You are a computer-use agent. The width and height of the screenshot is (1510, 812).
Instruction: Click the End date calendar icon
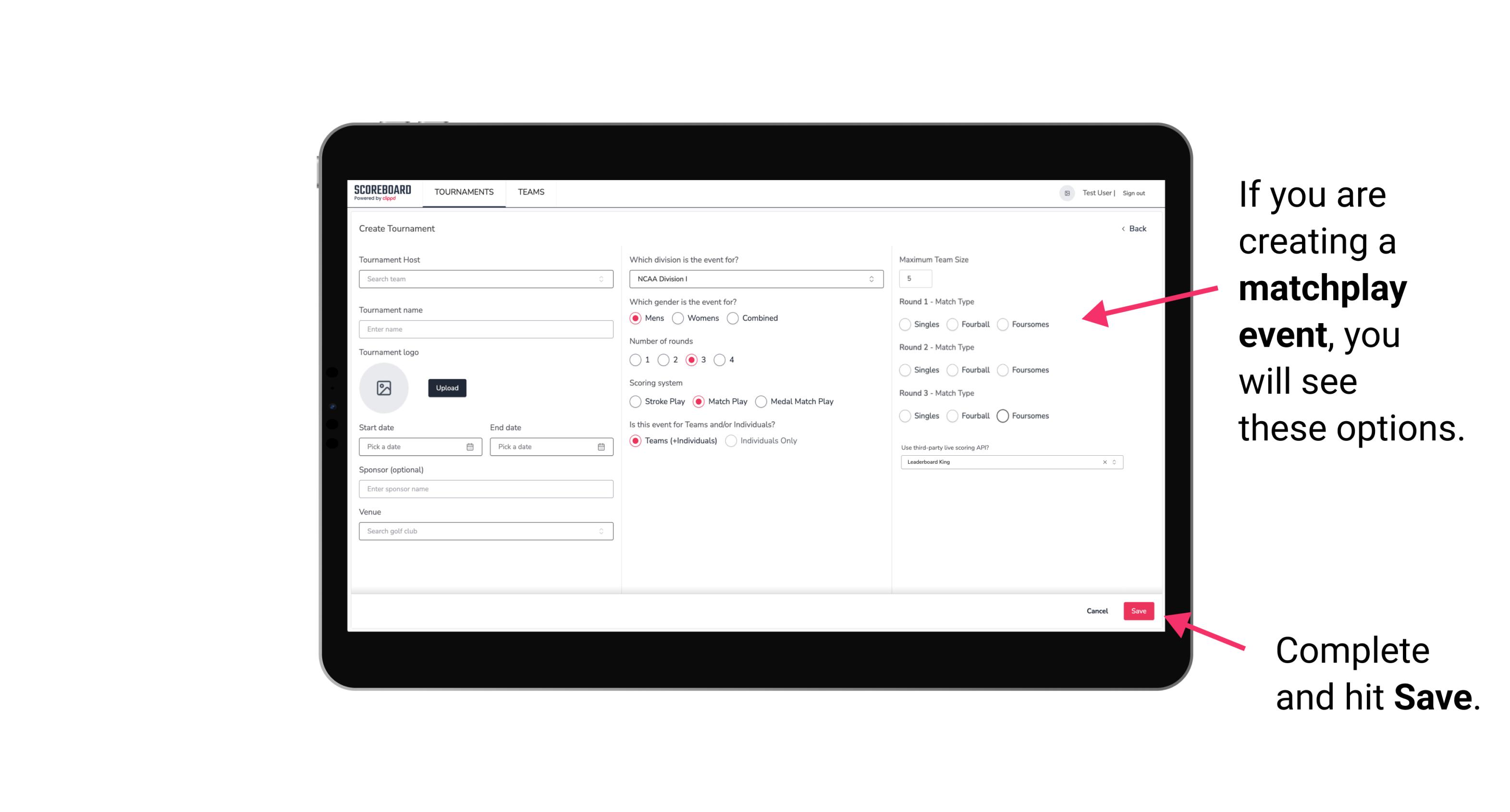600,446
